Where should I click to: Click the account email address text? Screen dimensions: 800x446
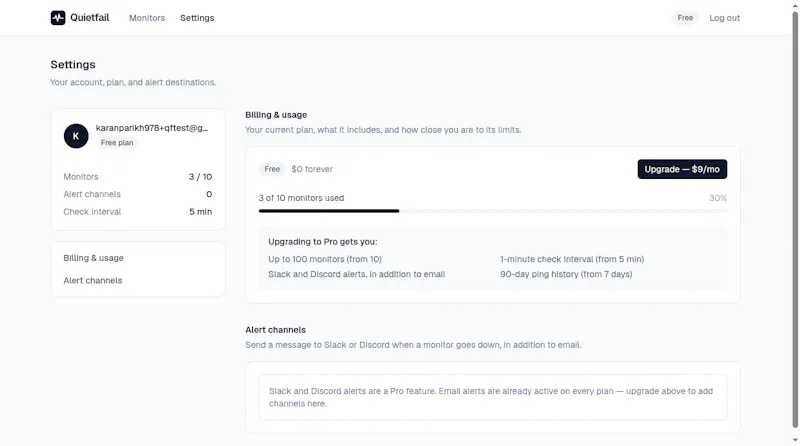pyautogui.click(x=152, y=128)
